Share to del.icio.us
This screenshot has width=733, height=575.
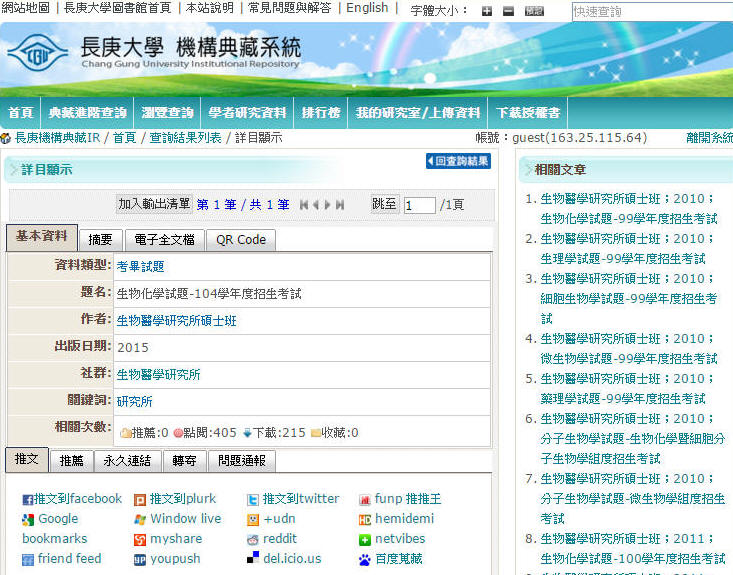click(x=284, y=559)
